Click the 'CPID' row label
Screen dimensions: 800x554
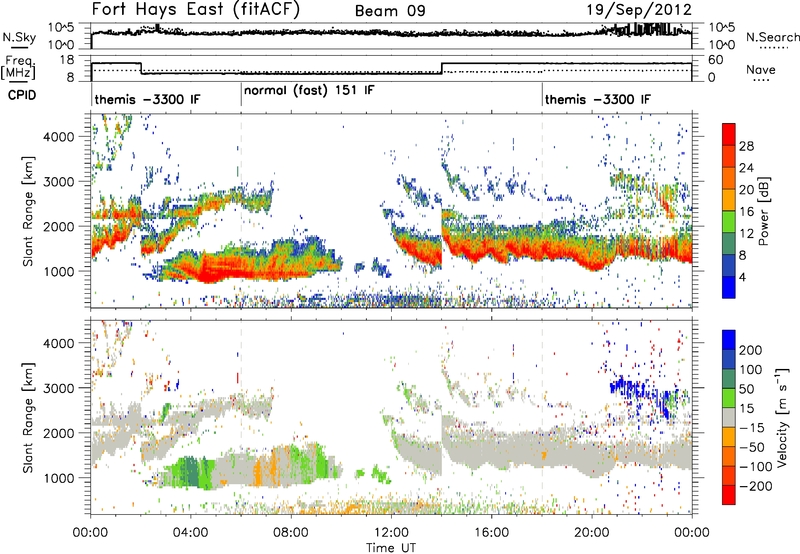(x=22, y=95)
